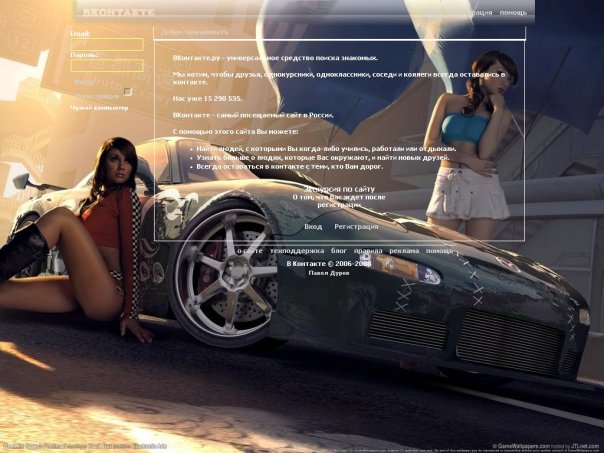
Task: Click Регистрация link in welcome box
Action: point(356,226)
